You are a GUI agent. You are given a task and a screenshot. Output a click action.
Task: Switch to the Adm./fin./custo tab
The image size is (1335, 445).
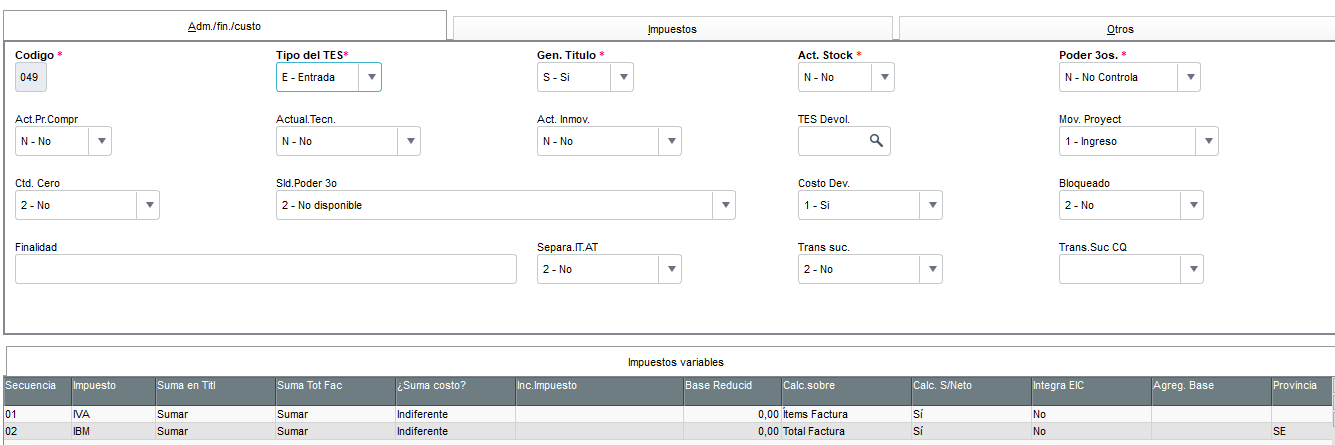tap(224, 26)
